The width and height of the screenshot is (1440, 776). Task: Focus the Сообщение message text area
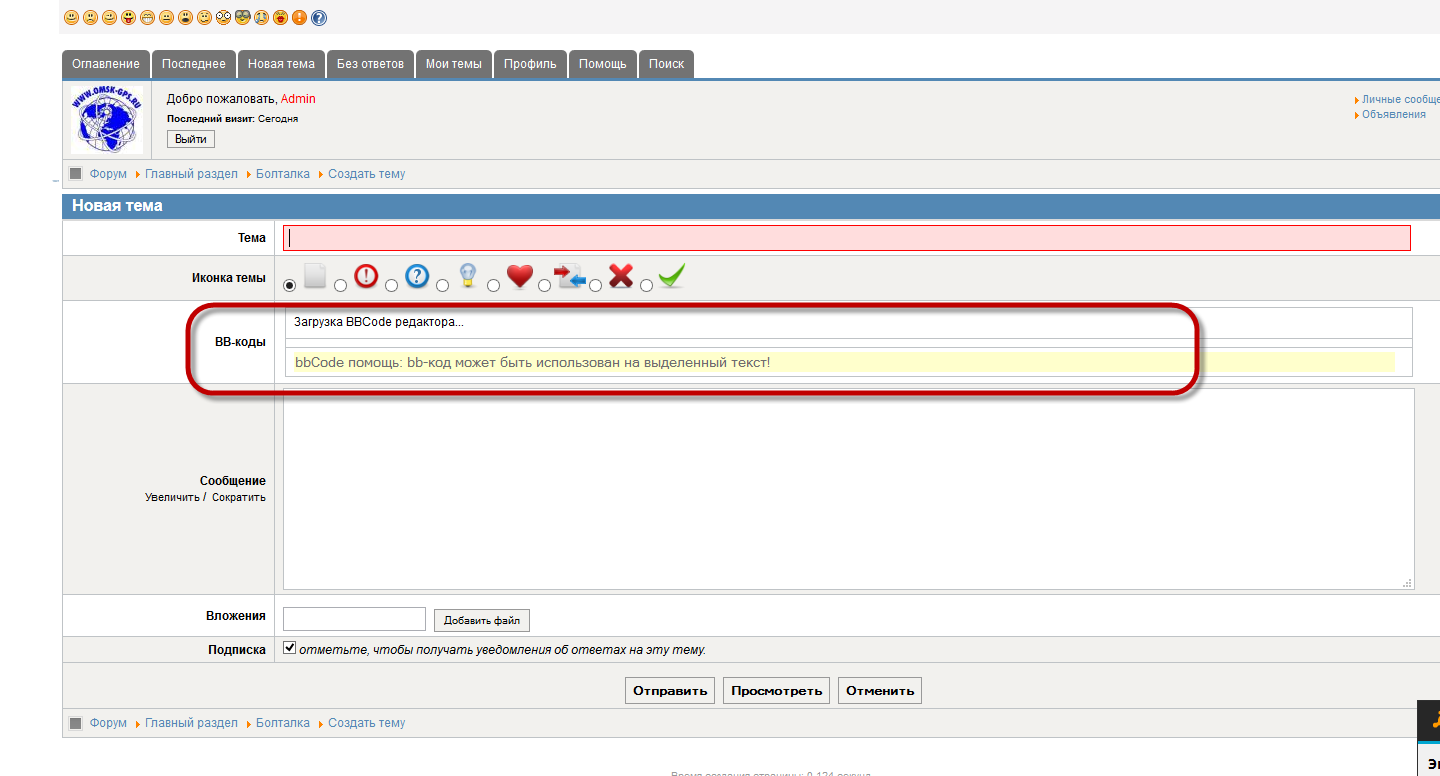(x=849, y=489)
